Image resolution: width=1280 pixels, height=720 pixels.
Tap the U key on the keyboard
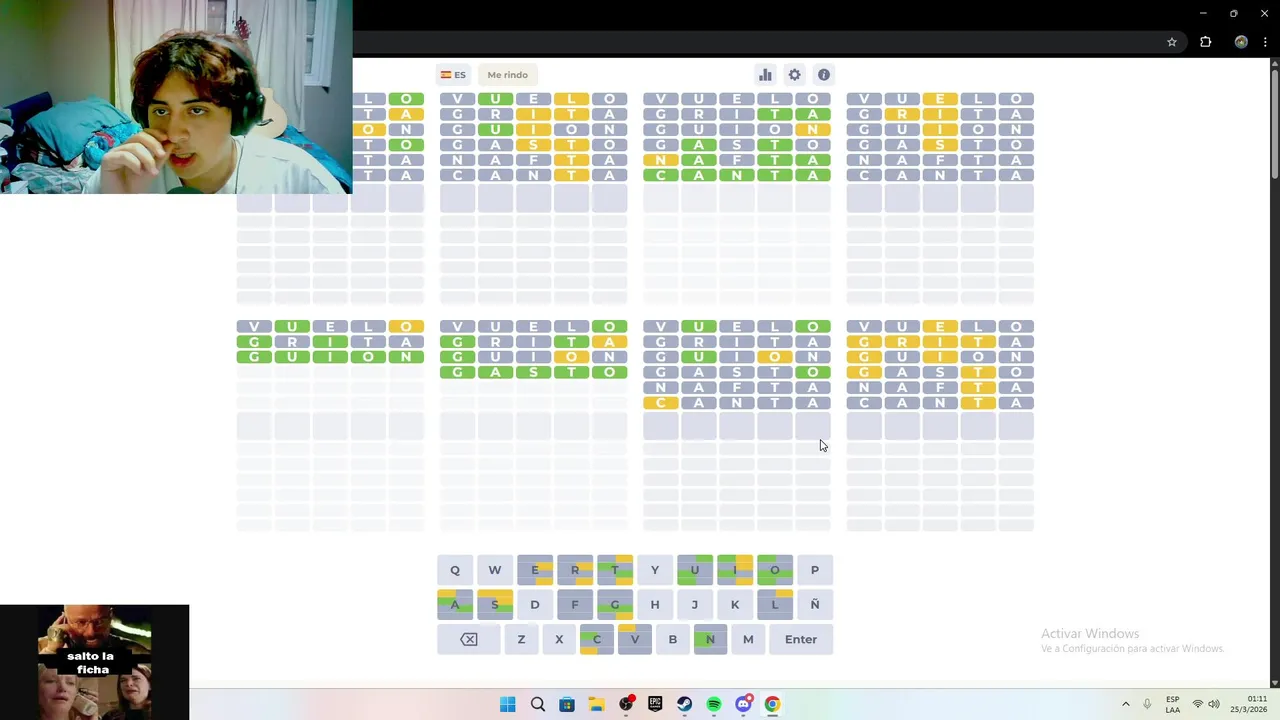tap(695, 570)
